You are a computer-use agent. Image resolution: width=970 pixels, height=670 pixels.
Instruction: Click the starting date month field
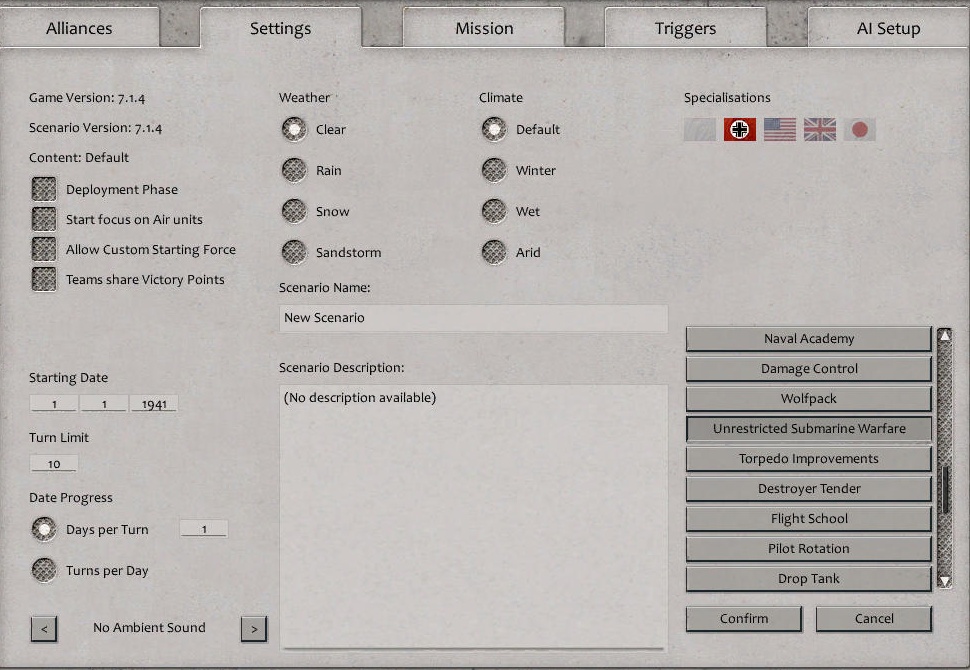(x=104, y=404)
